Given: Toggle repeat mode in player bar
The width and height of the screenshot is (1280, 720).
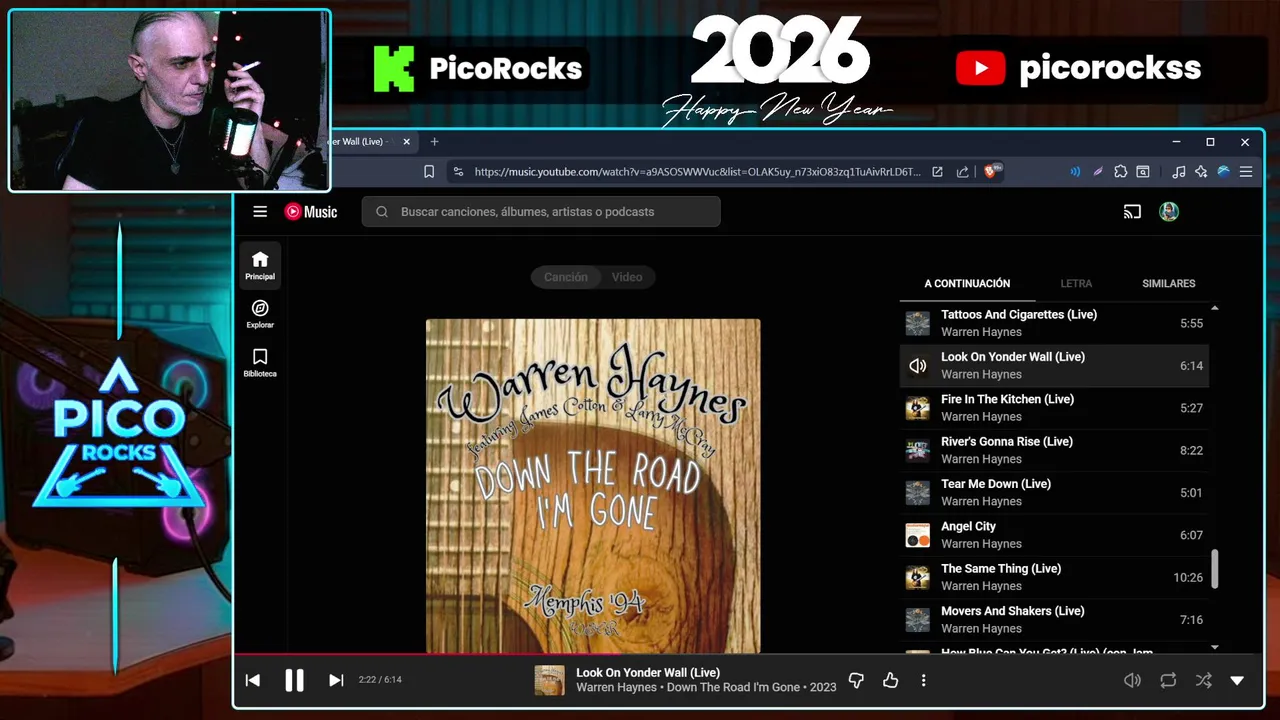Looking at the screenshot, I should point(1168,680).
